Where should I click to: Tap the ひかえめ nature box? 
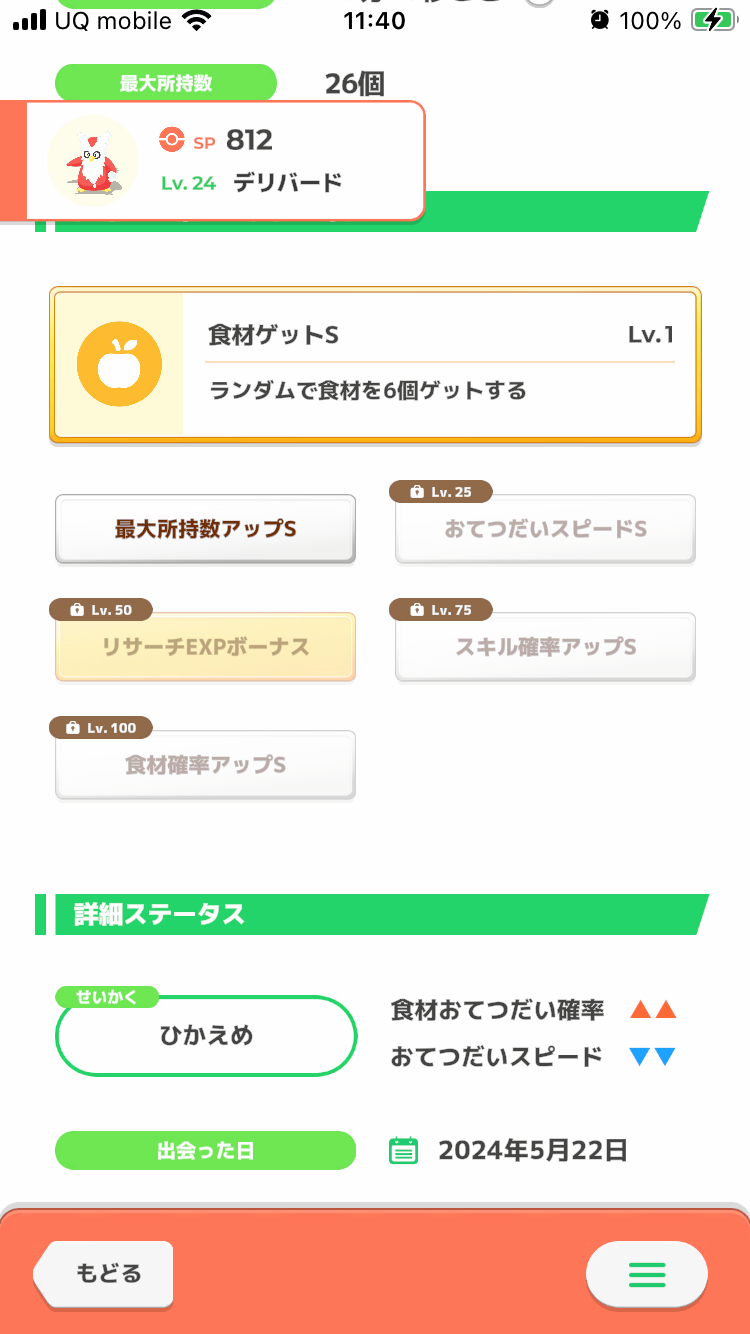click(x=206, y=1036)
